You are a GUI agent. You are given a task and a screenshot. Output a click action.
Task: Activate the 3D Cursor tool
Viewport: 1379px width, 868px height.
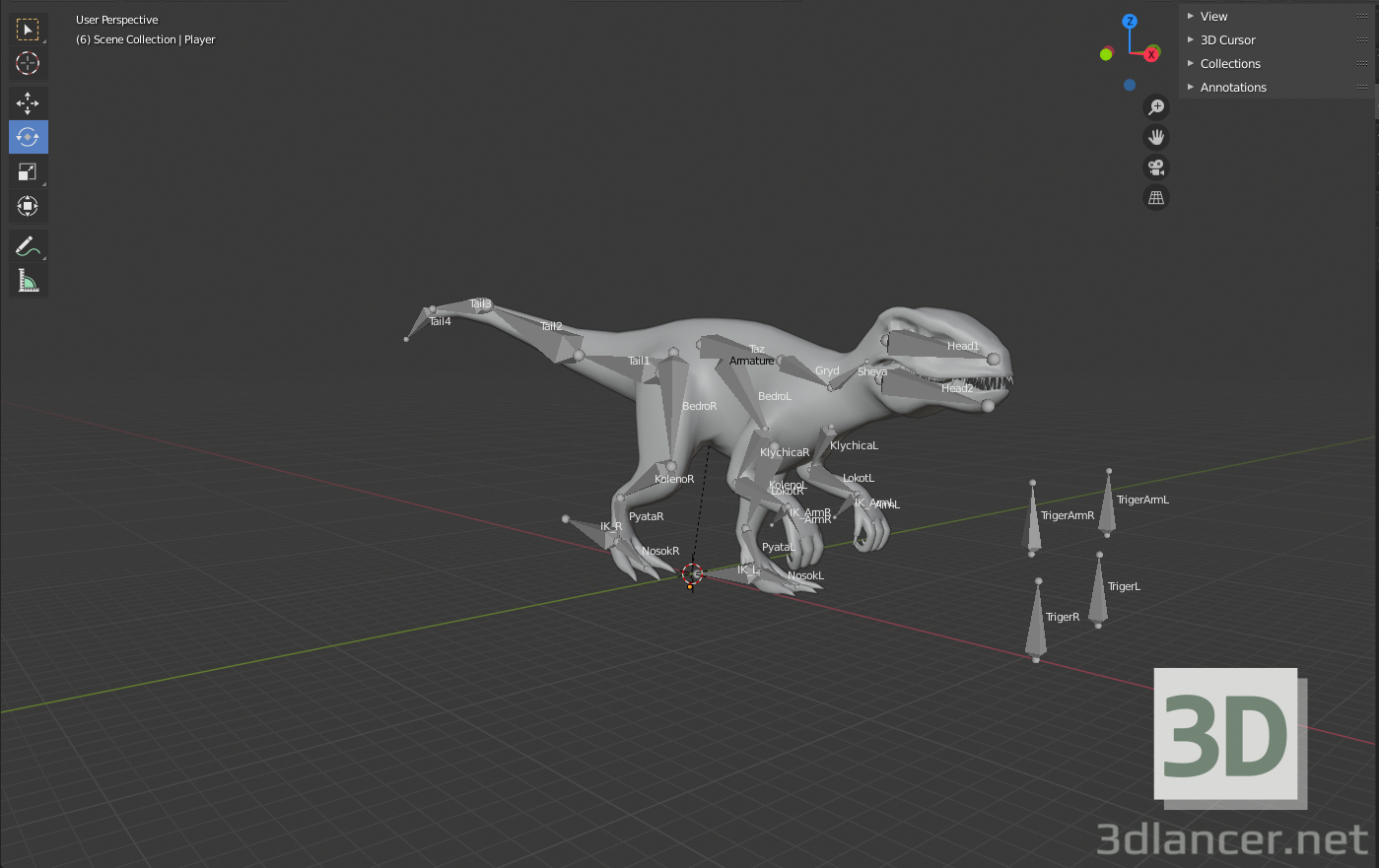(x=28, y=63)
